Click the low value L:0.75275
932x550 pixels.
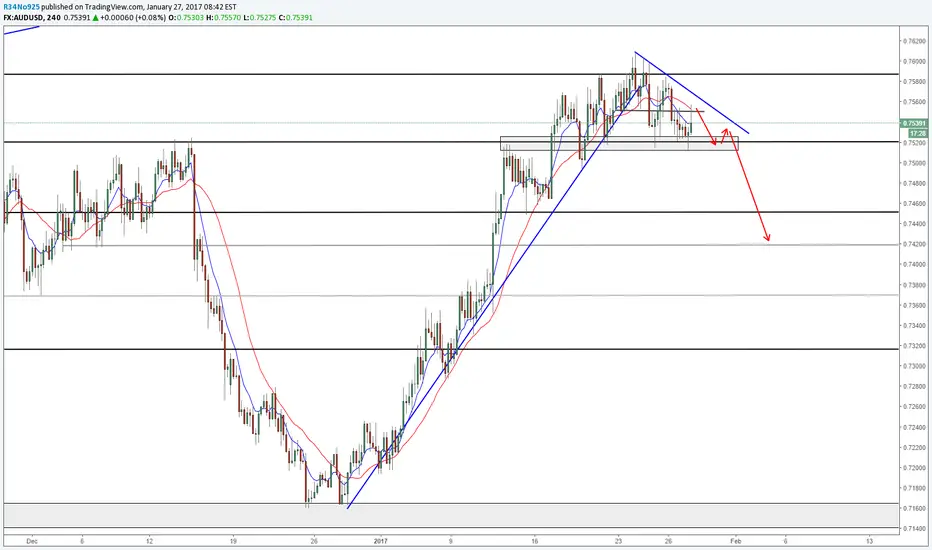coord(260,18)
